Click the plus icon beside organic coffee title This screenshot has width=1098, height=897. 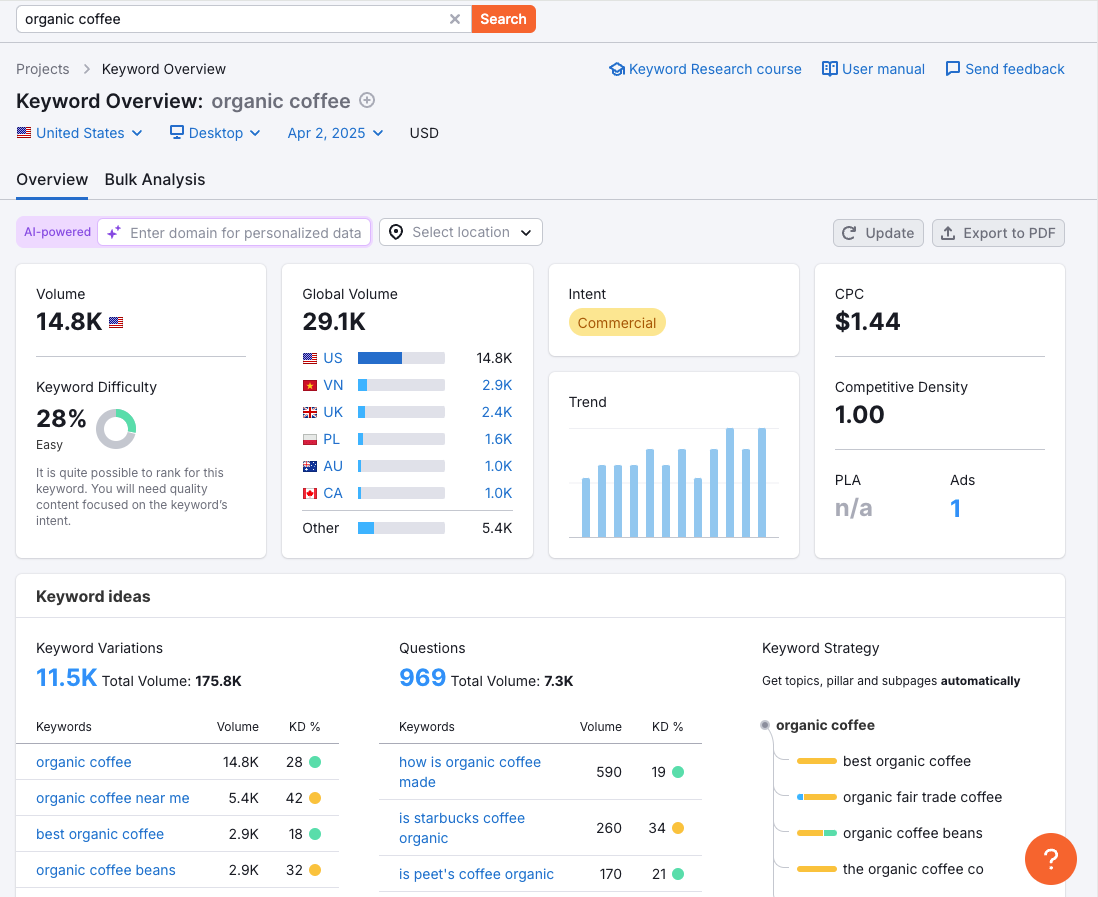[367, 100]
